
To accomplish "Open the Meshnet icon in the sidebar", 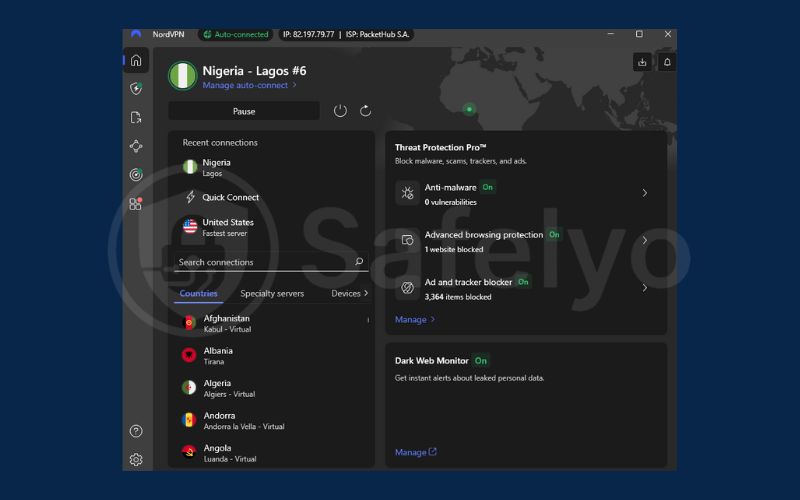I will pos(136,146).
